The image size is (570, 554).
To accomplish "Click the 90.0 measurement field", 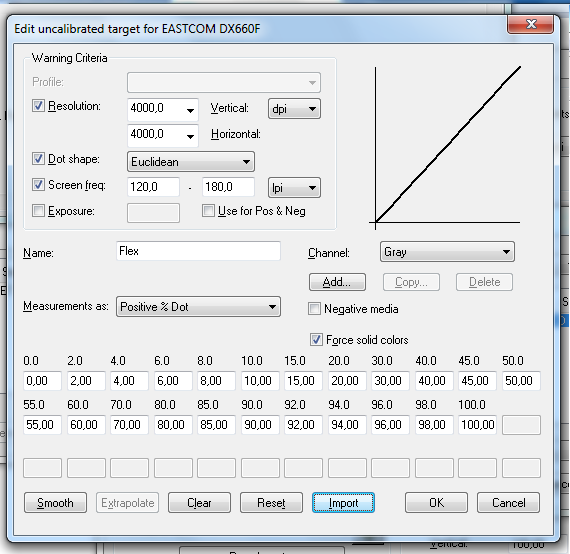I will coord(260,425).
